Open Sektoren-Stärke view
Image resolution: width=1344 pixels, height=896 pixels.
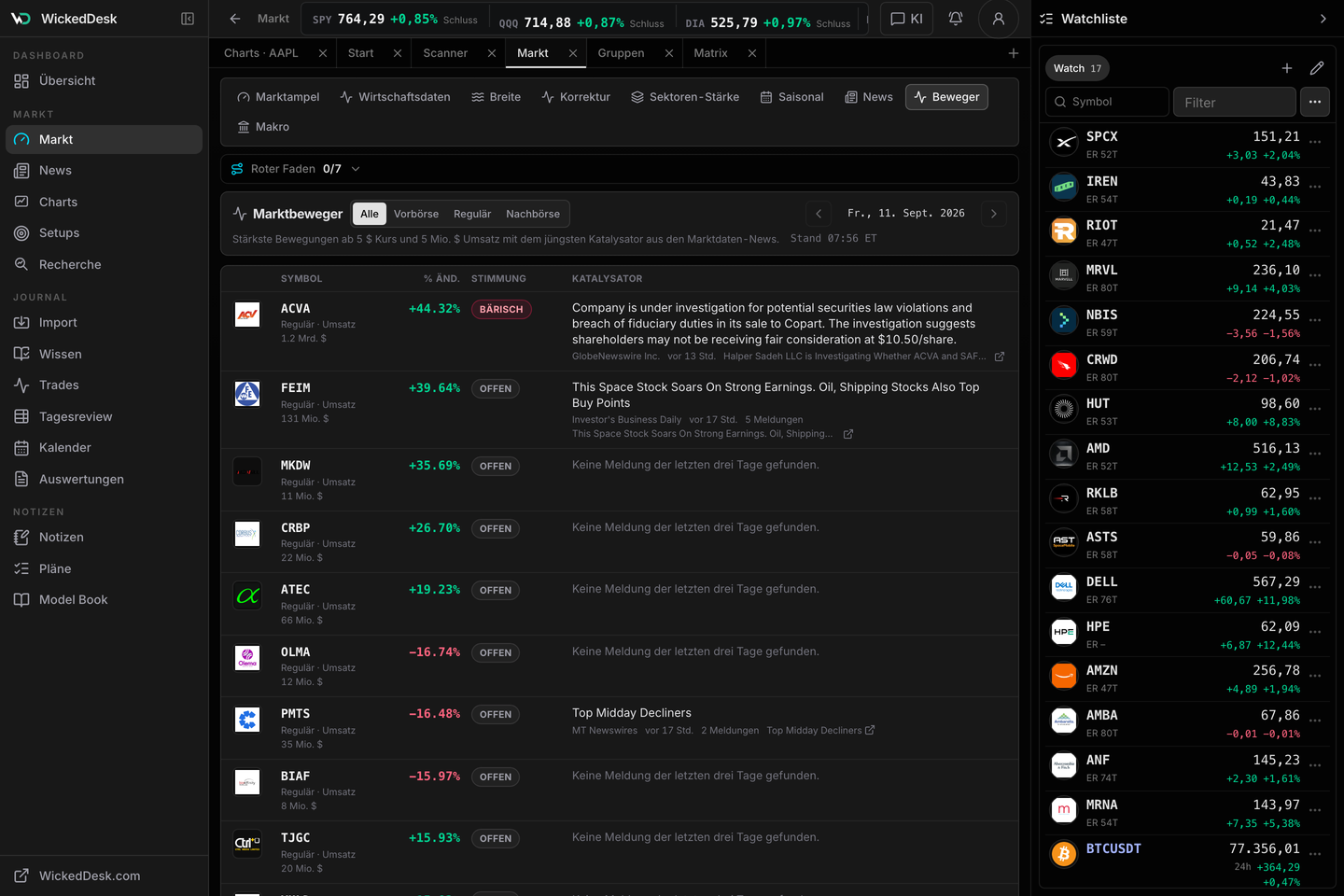click(685, 97)
